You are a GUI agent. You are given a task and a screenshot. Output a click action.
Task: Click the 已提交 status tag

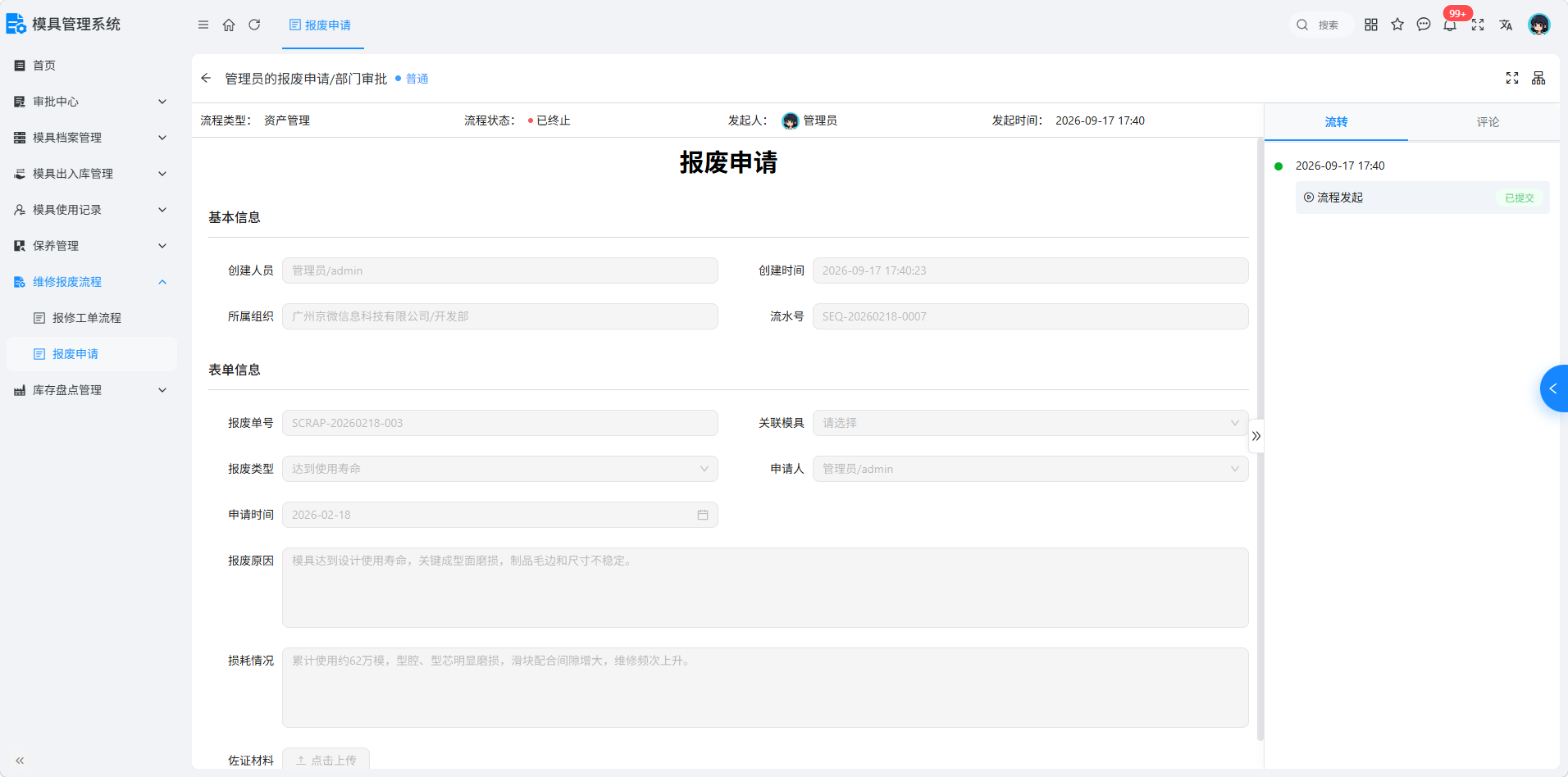click(1519, 198)
